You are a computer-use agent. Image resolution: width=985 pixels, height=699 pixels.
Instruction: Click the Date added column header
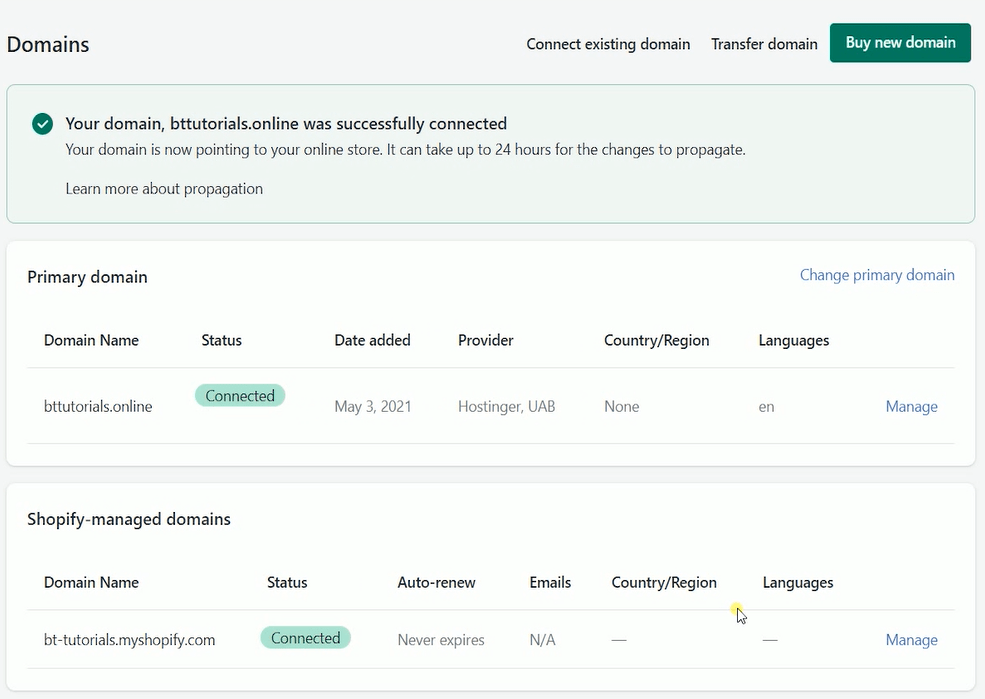coord(372,340)
